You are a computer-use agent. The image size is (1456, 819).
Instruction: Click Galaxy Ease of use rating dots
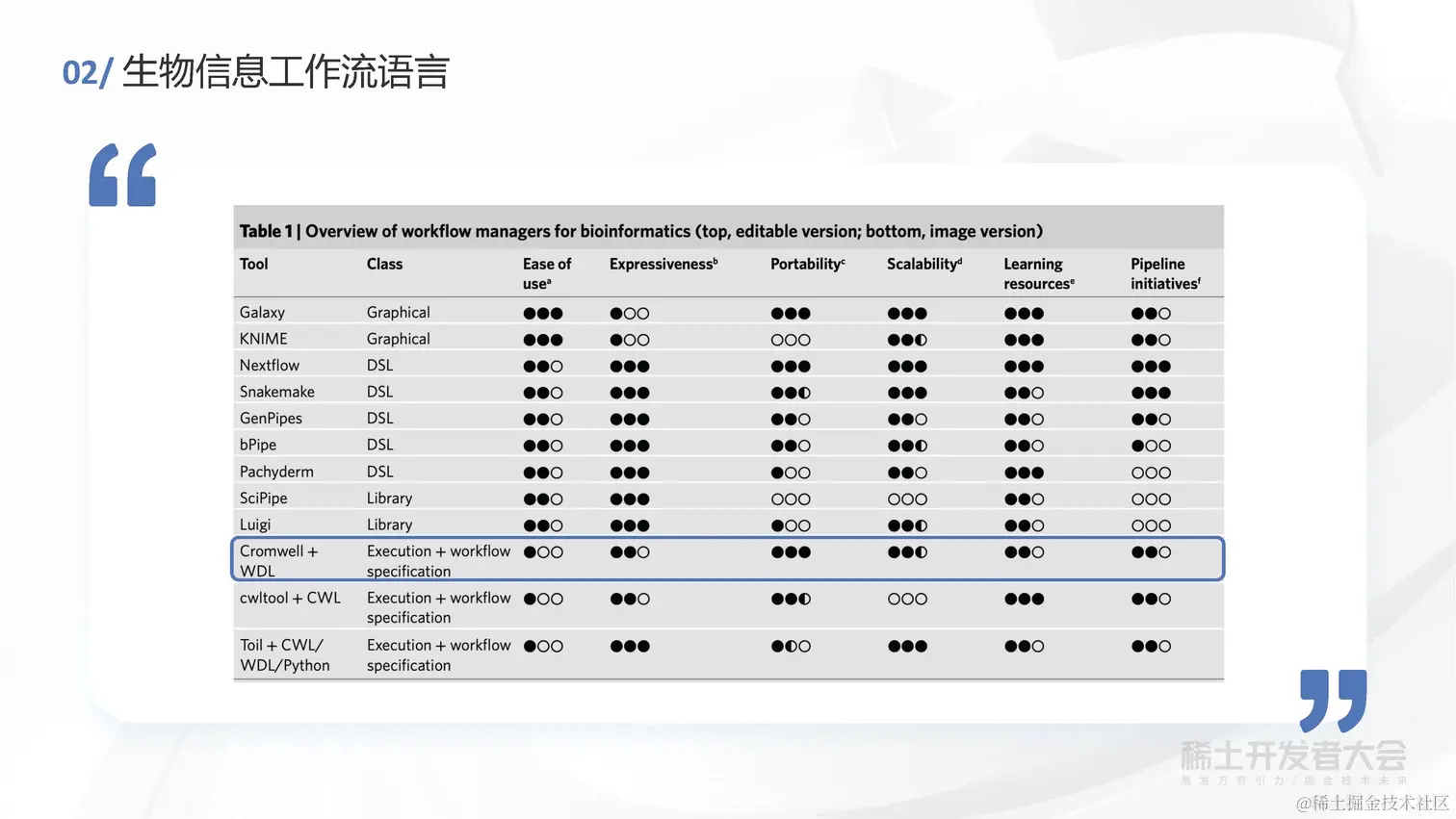tap(543, 314)
